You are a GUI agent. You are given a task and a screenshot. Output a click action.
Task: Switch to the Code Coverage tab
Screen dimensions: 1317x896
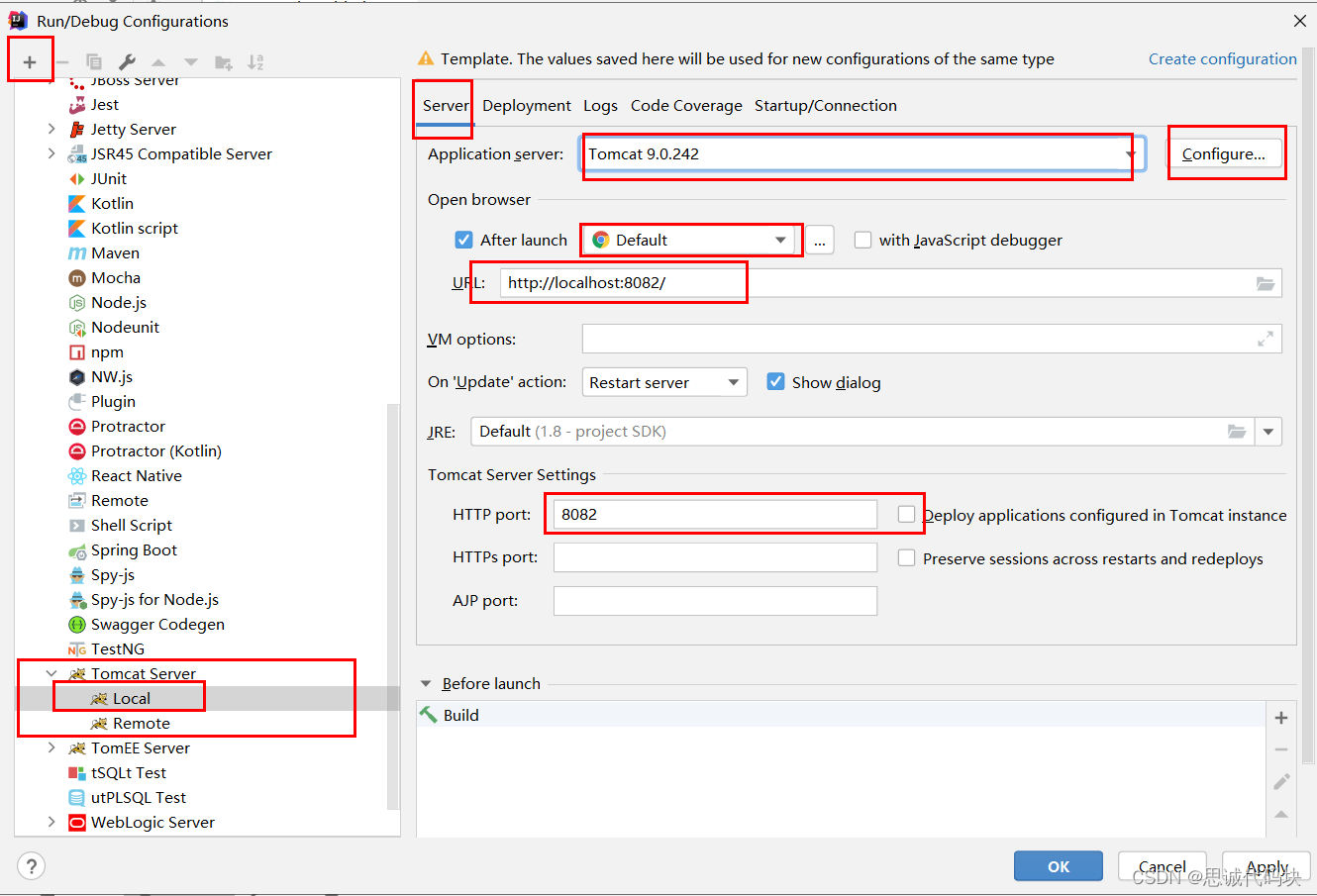[x=686, y=106]
